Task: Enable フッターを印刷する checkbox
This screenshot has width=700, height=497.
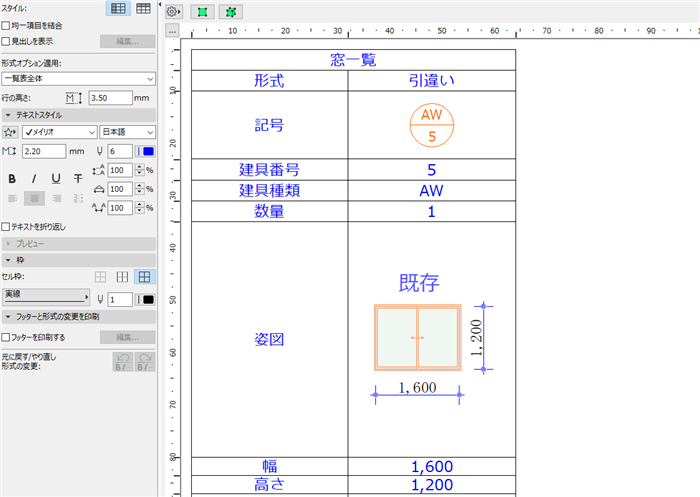Action: (x=6, y=337)
